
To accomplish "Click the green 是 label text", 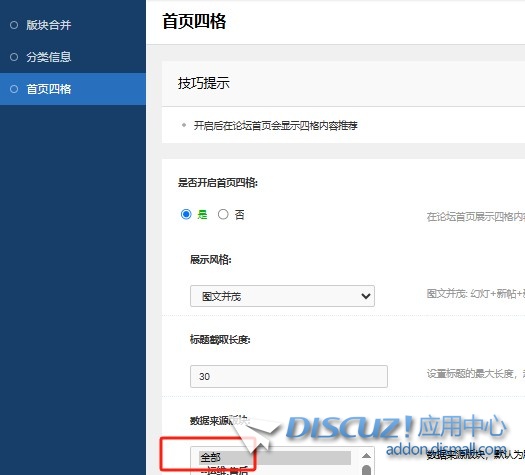I will [x=202, y=215].
